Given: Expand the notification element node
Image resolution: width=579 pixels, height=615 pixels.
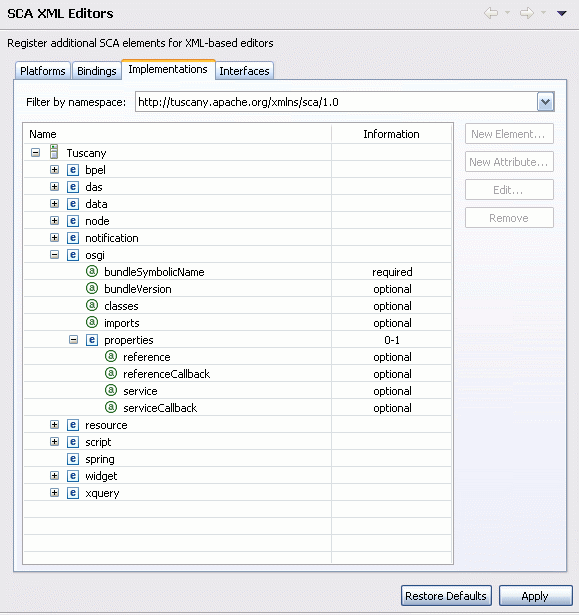Looking at the screenshot, I should [x=55, y=238].
